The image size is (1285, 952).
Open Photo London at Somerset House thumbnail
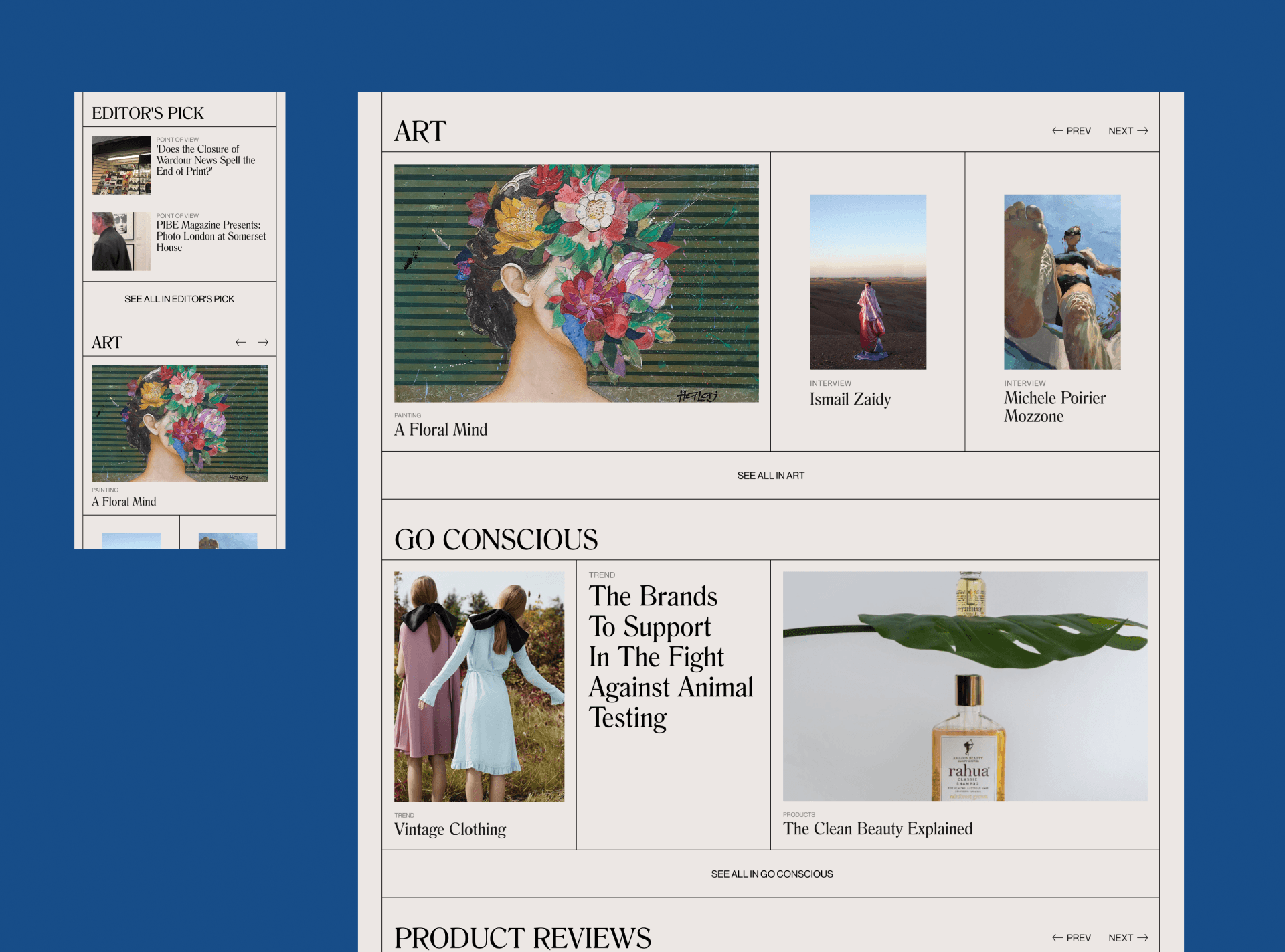click(121, 241)
